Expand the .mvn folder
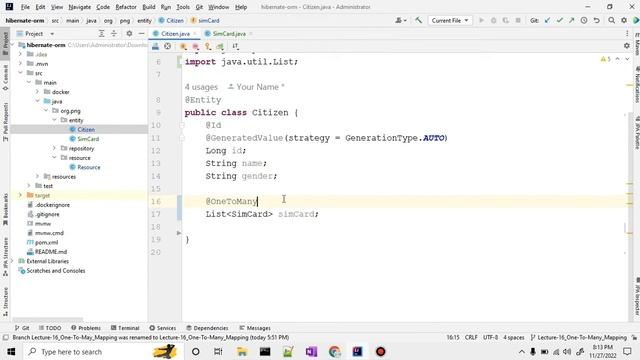Screen dimensions: 640x360 click(20, 63)
